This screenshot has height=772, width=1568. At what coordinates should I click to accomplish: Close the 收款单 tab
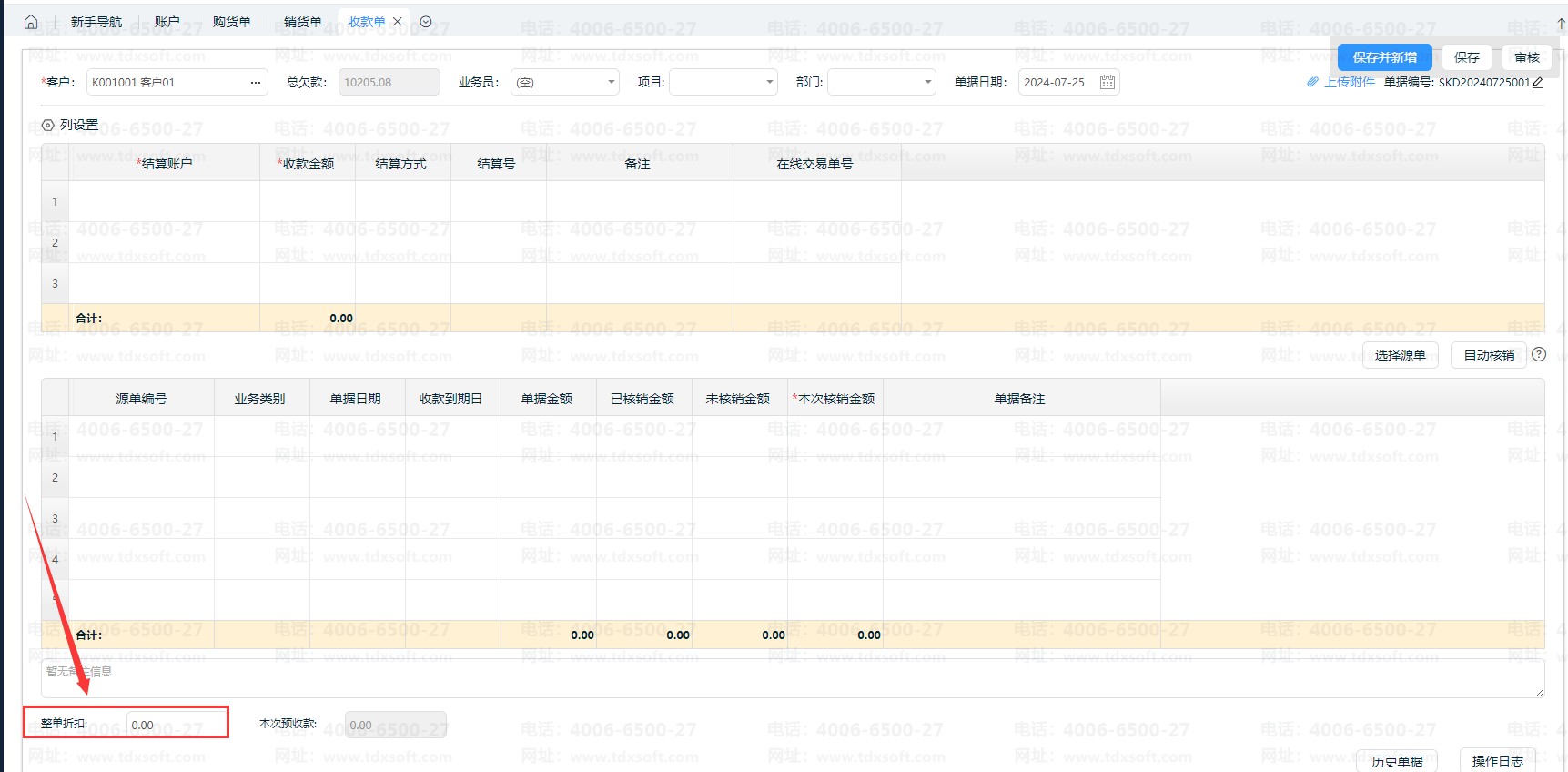(398, 22)
